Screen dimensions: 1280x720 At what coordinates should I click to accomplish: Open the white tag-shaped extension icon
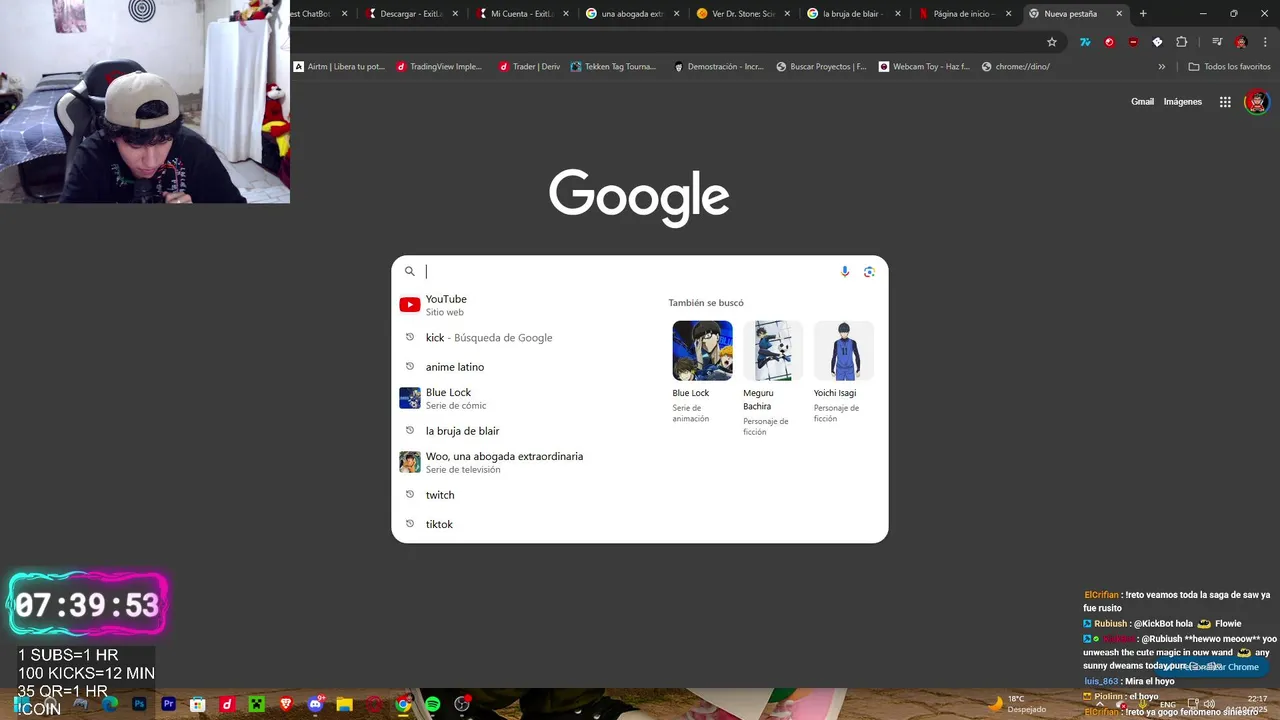[x=1157, y=42]
